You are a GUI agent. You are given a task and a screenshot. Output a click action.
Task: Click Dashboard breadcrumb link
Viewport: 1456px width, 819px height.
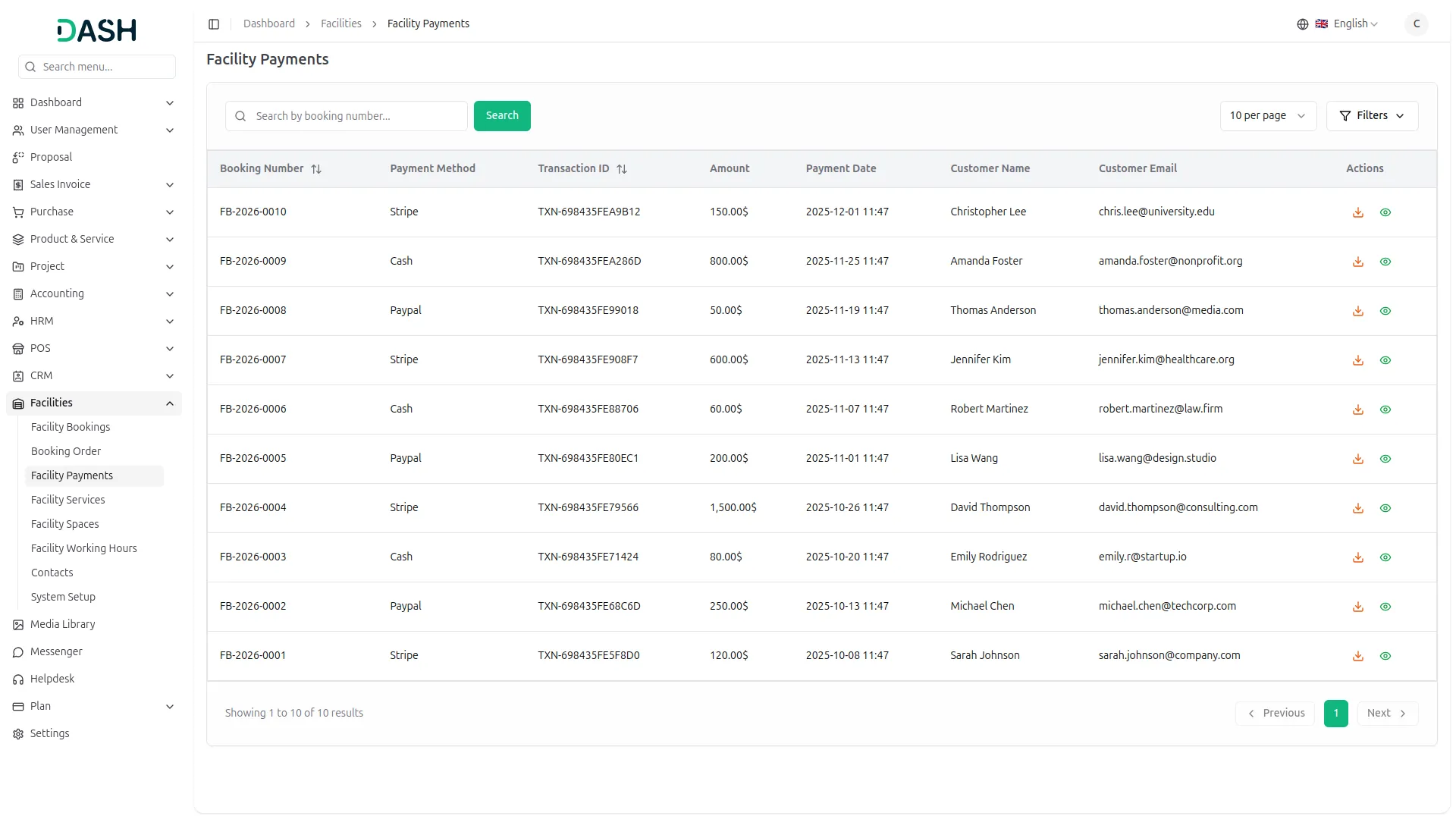(269, 24)
